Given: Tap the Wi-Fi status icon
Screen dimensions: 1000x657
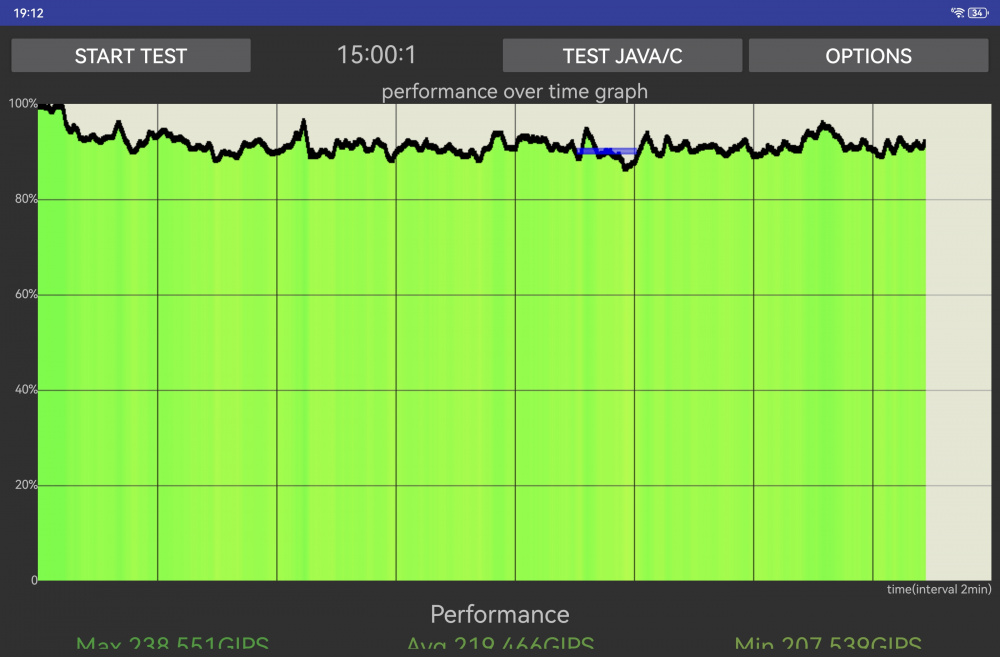Looking at the screenshot, I should tap(957, 13).
